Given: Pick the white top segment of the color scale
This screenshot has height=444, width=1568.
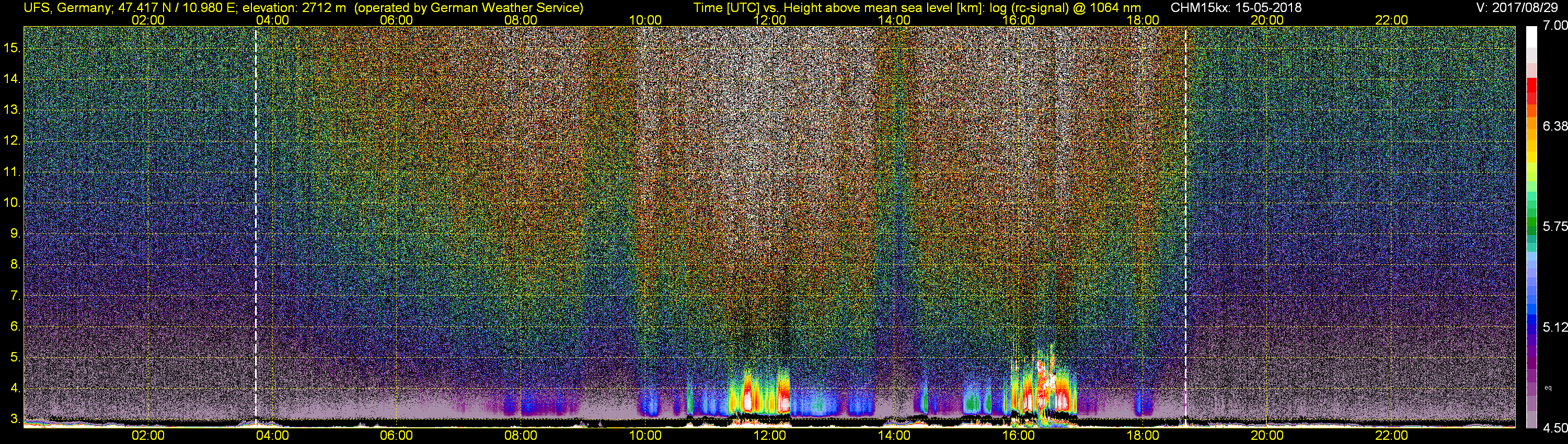Looking at the screenshot, I should [x=1531, y=37].
